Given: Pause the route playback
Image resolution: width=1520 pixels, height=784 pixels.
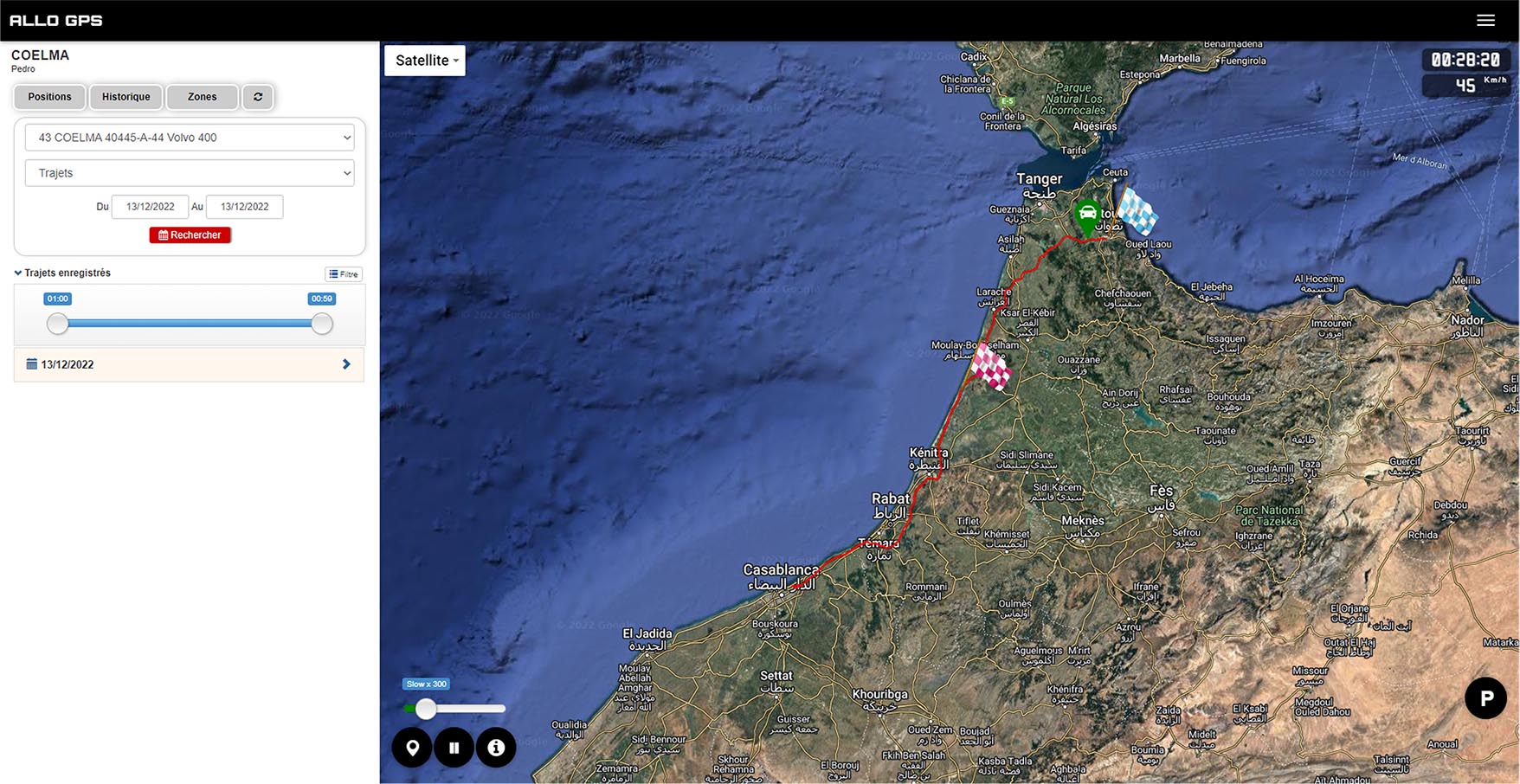Looking at the screenshot, I should click(x=454, y=748).
